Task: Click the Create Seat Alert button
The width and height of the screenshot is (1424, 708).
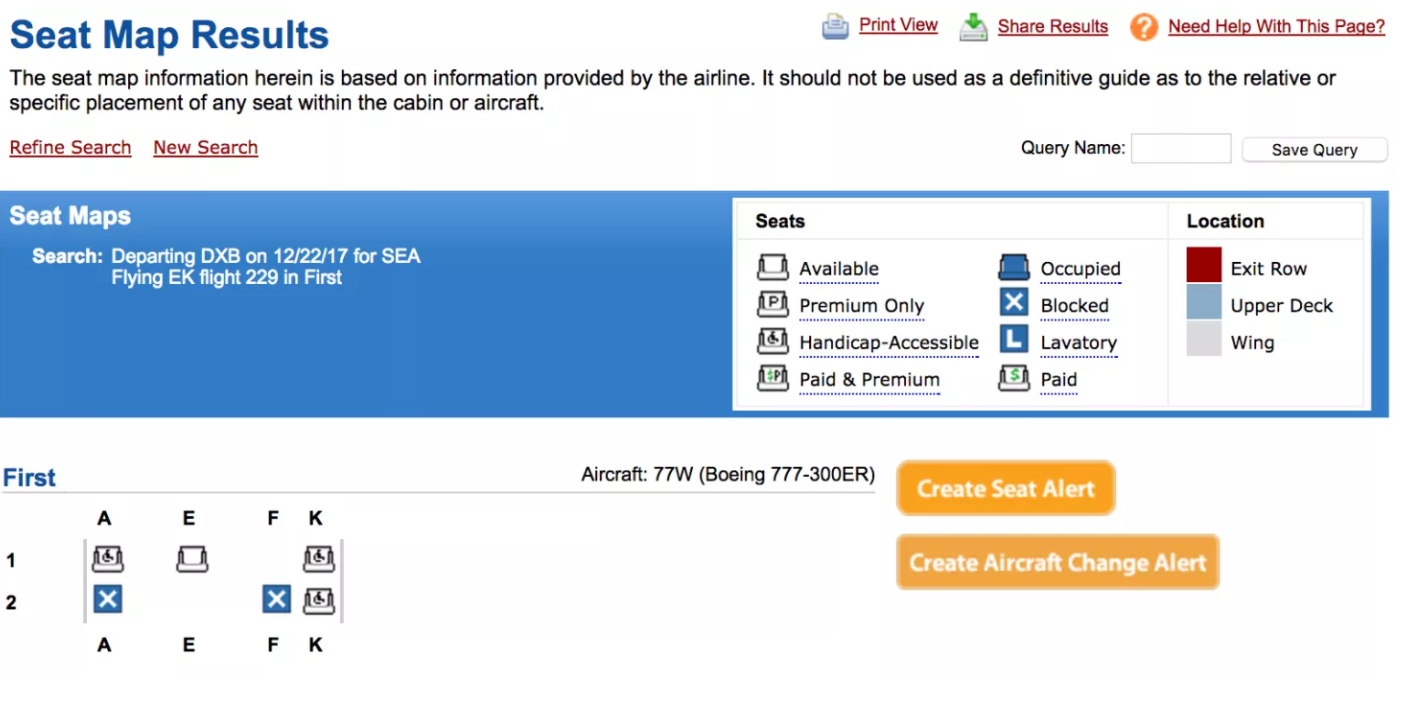Action: (1005, 489)
